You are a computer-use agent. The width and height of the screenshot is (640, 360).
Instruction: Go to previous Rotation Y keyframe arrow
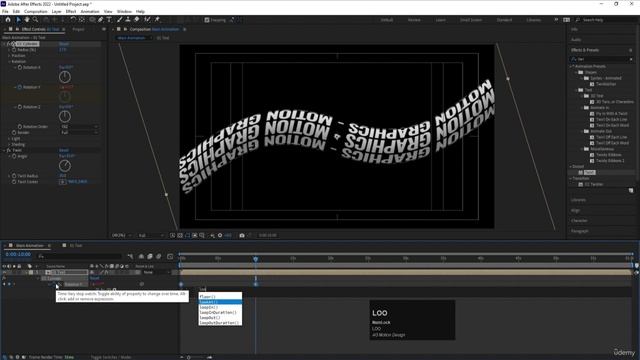(x=4, y=284)
